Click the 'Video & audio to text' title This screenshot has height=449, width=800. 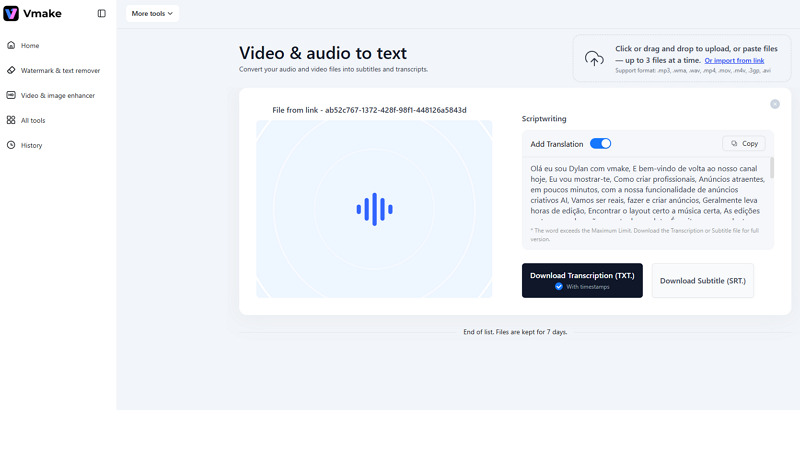(x=323, y=53)
